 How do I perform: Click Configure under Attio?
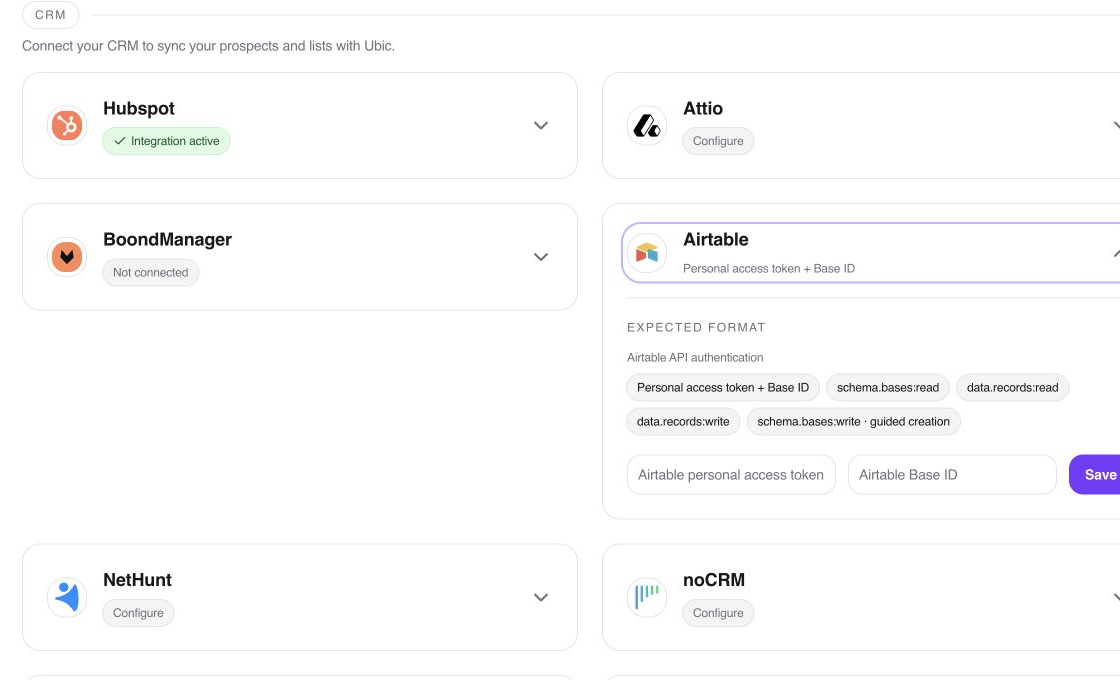(x=718, y=141)
